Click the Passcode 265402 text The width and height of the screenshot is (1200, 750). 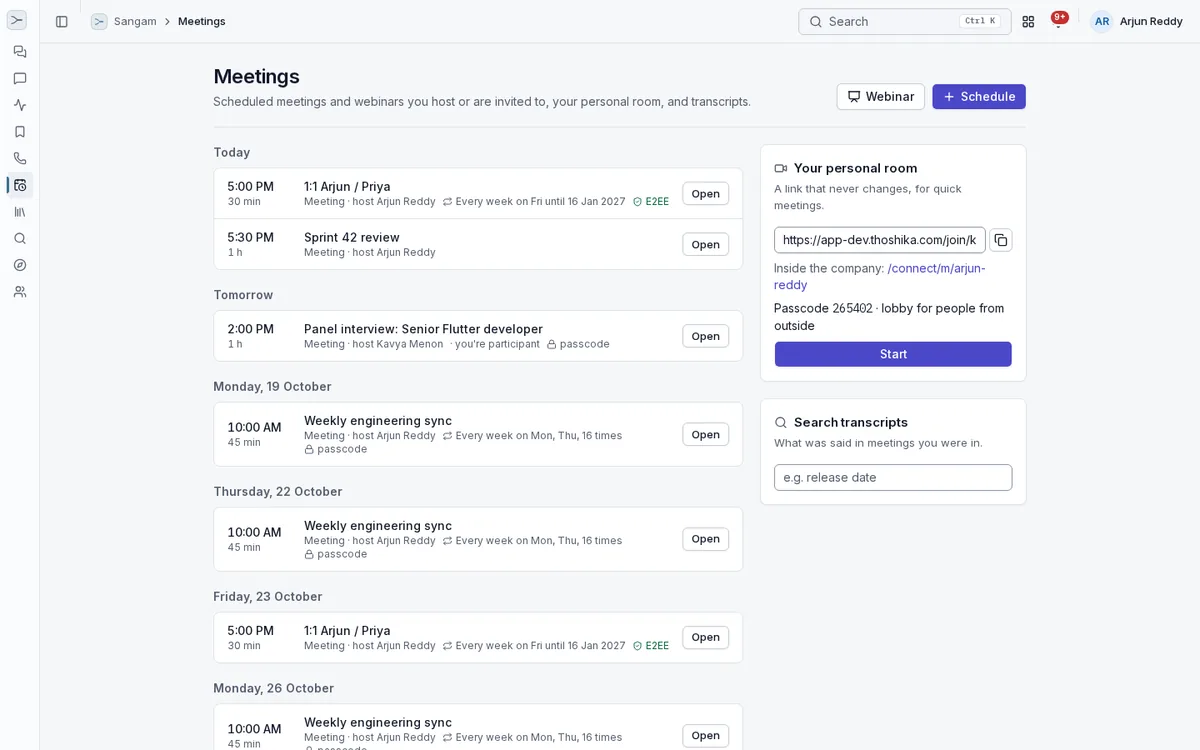(823, 308)
